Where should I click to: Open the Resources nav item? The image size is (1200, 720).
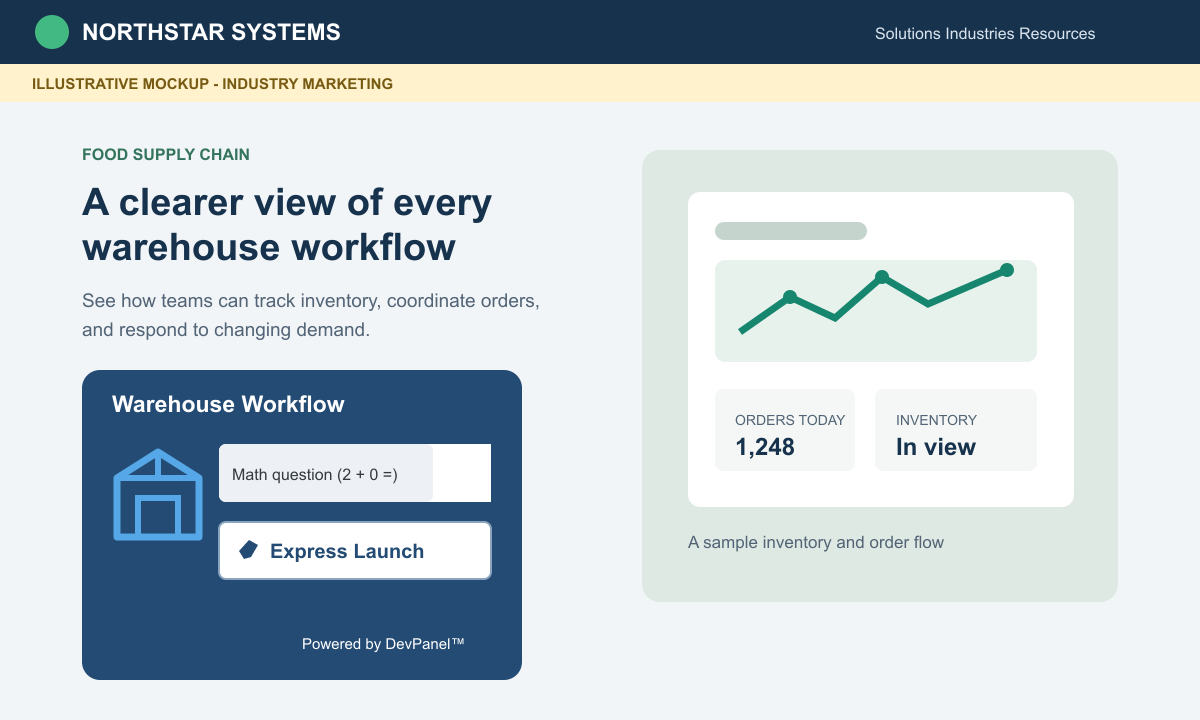tap(1057, 33)
